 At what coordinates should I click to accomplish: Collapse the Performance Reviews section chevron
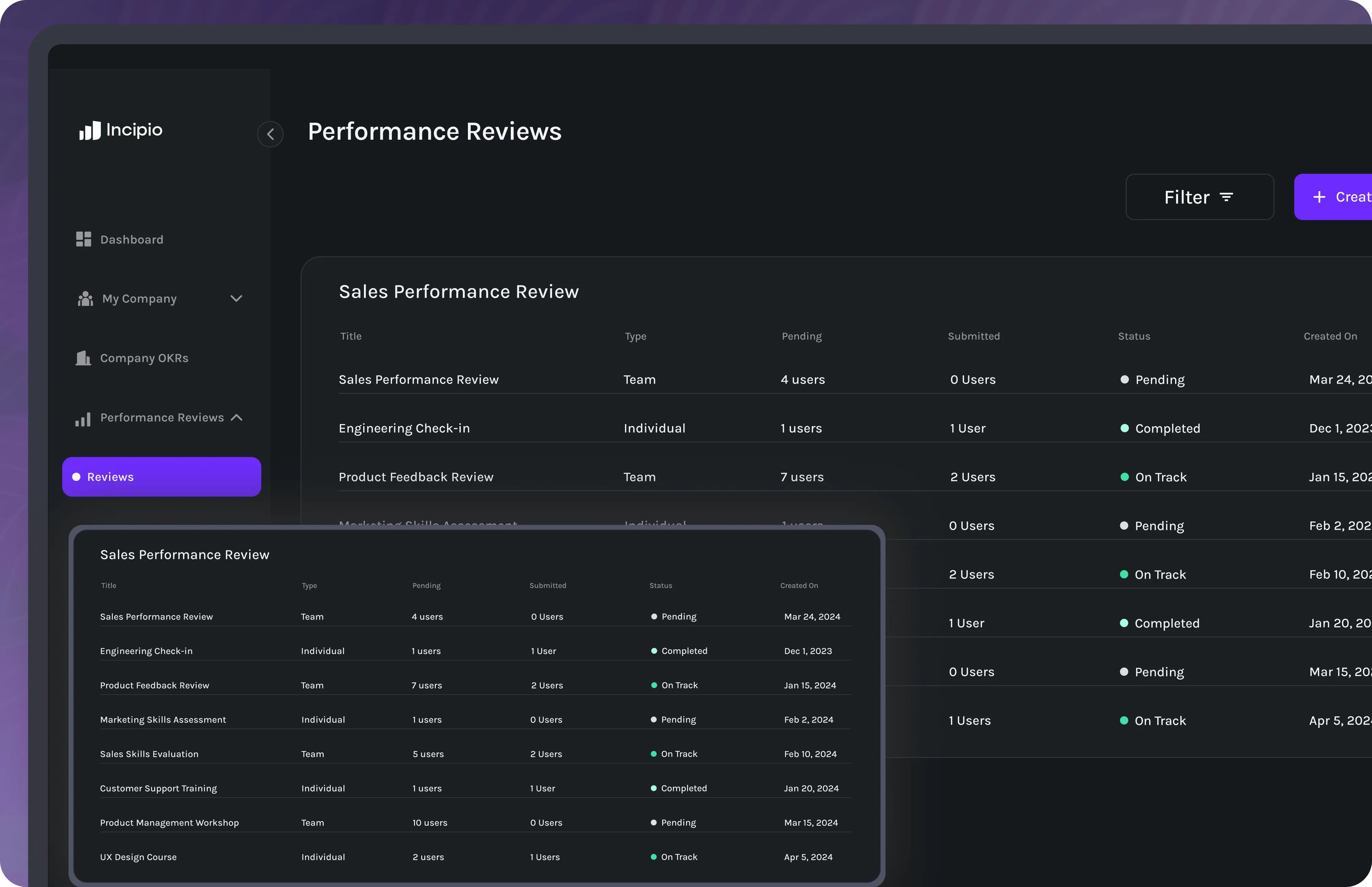click(236, 418)
